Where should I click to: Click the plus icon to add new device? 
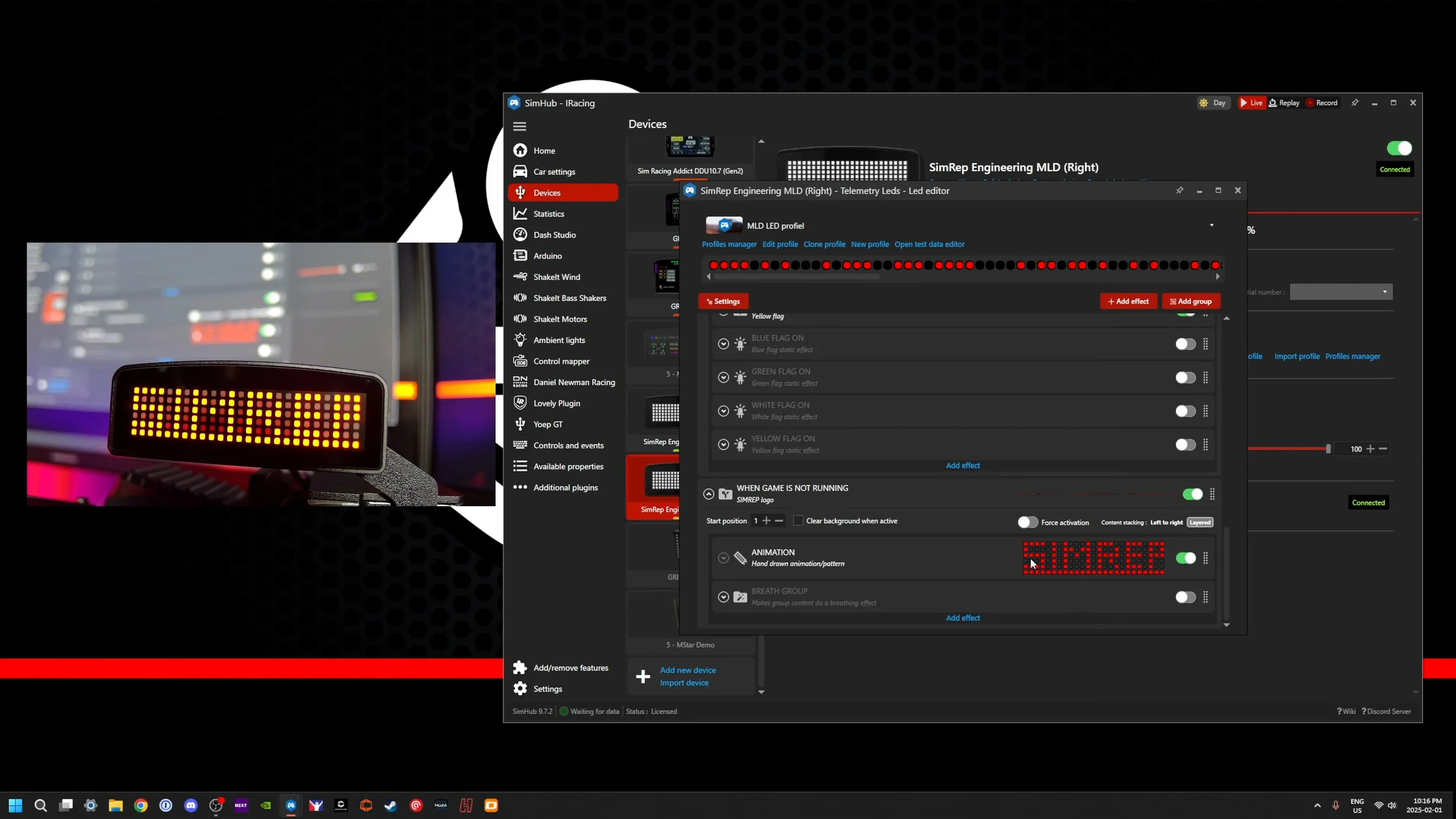pos(643,676)
